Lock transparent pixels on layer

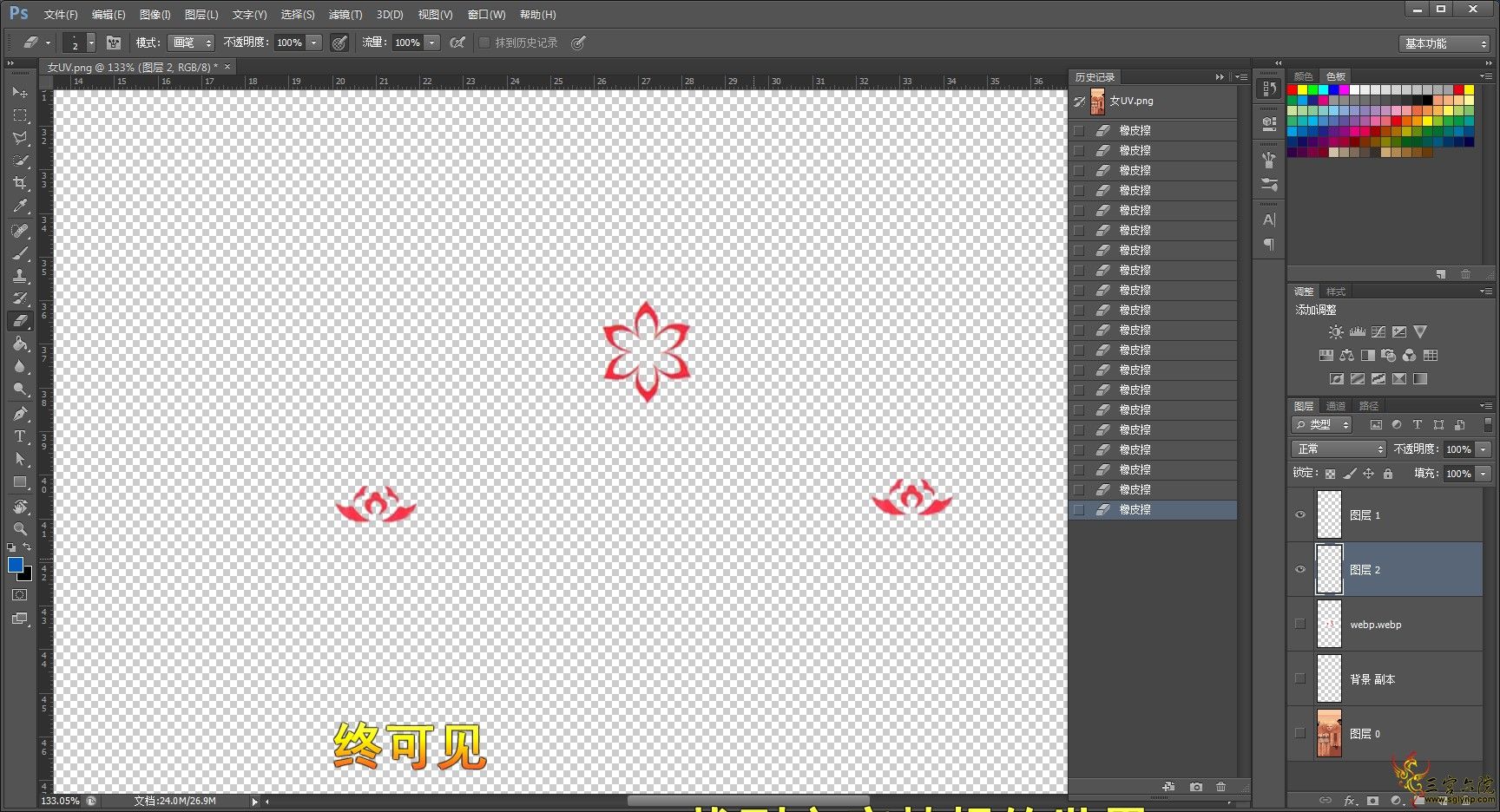click(x=1330, y=474)
